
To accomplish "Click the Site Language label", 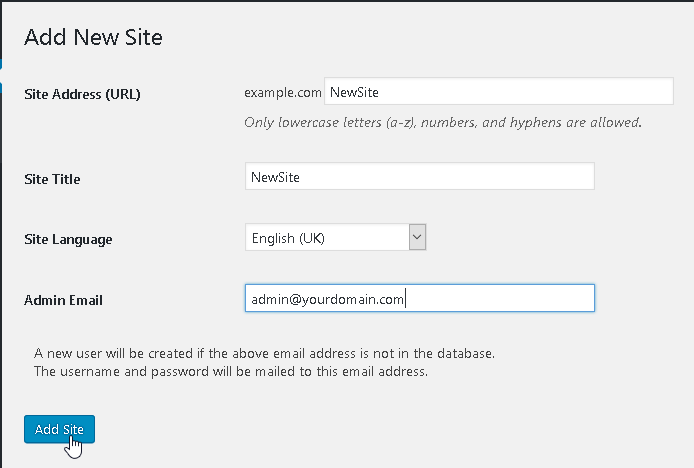I will (68, 239).
